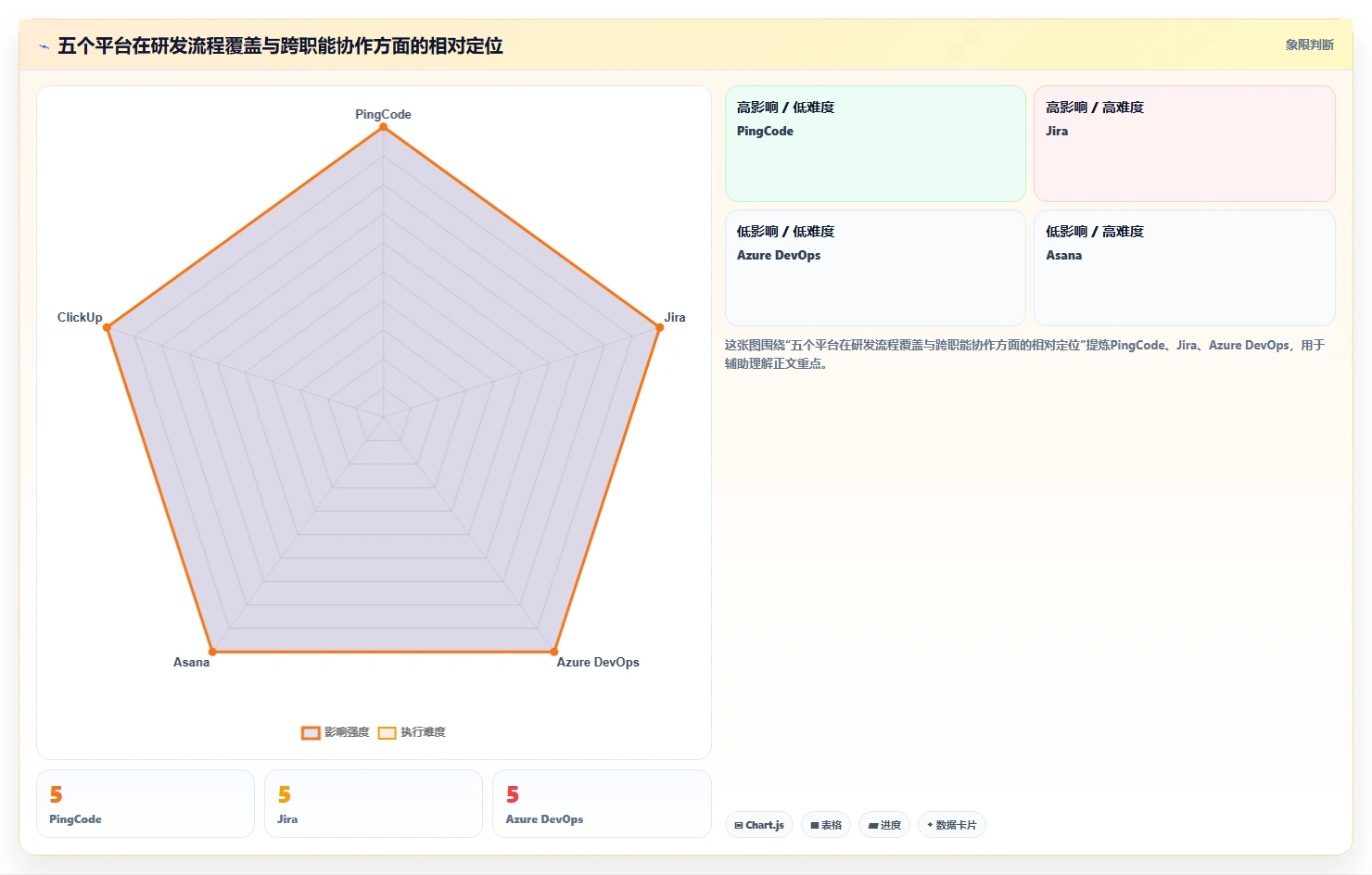Open the Jira score card showing 5
This screenshot has height=875, width=1372.
click(374, 804)
